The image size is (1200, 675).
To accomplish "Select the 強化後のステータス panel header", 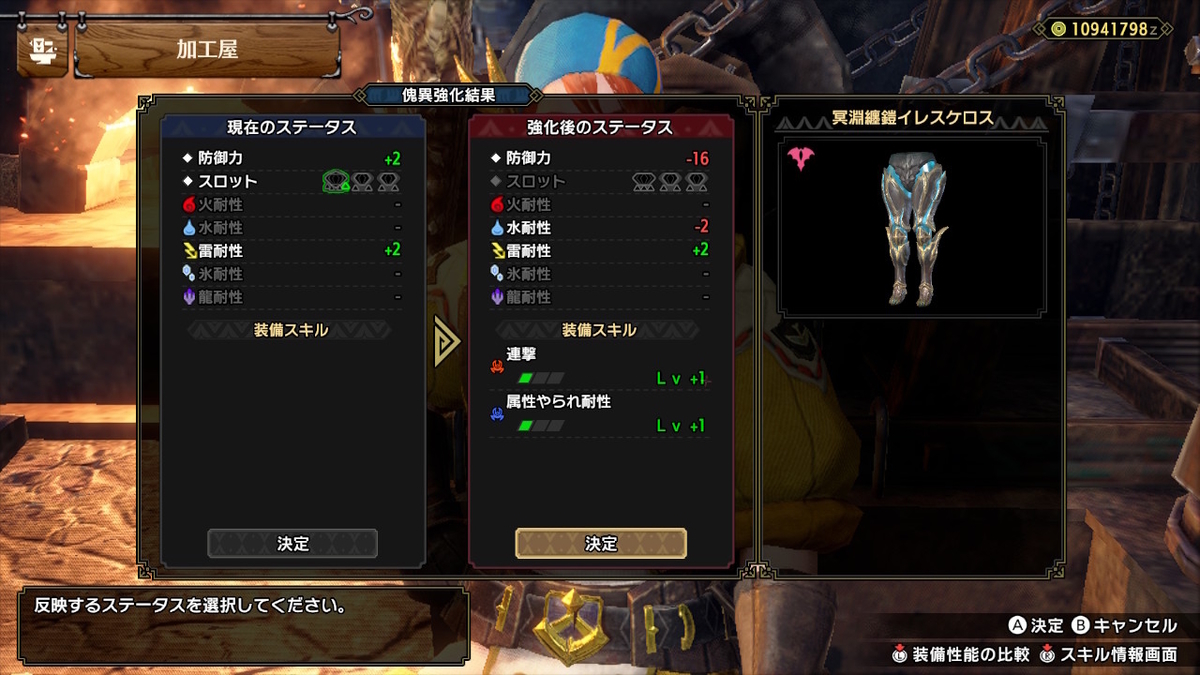I will [x=601, y=127].
